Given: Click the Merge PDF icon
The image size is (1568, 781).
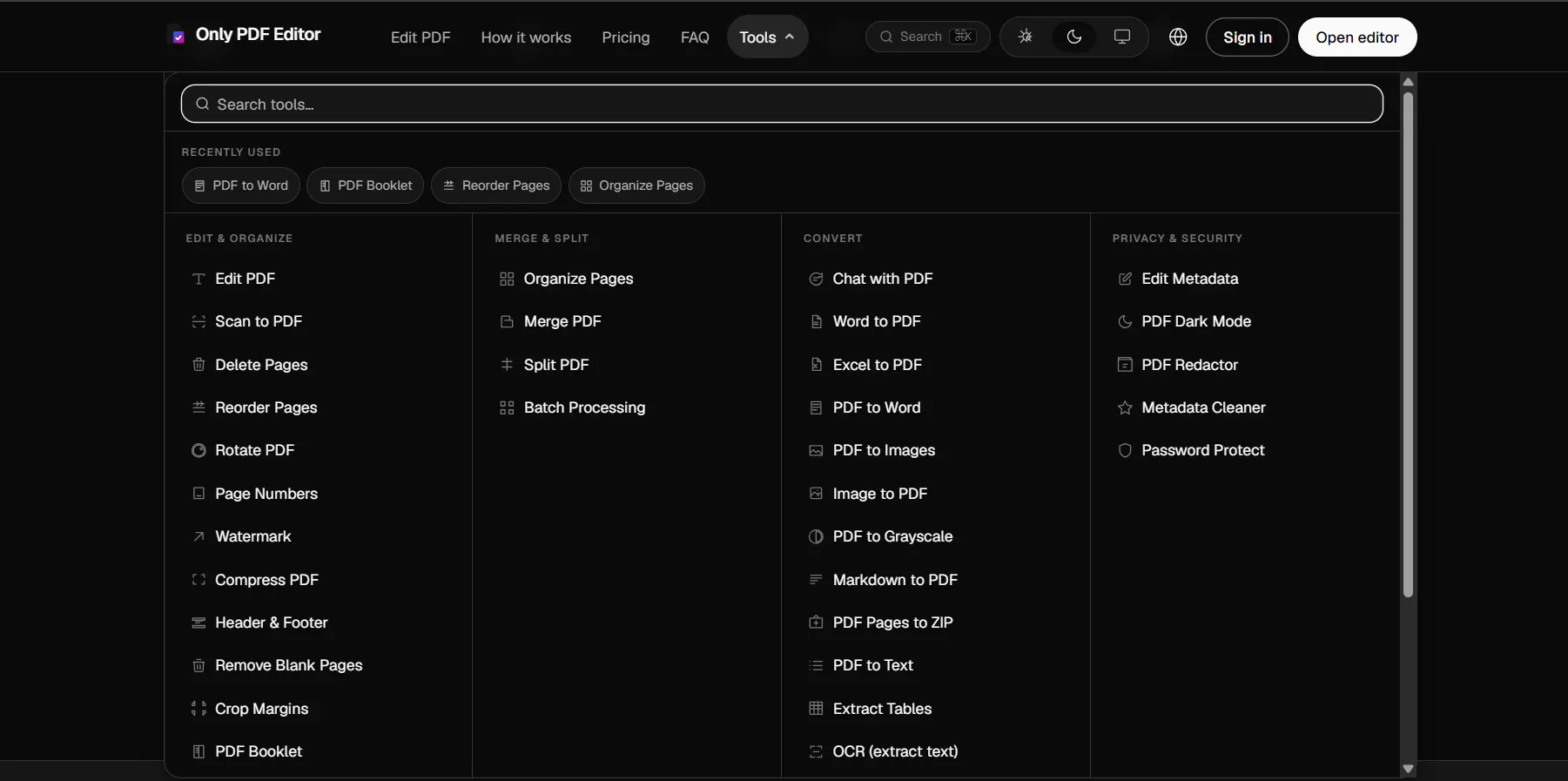Looking at the screenshot, I should pyautogui.click(x=507, y=321).
